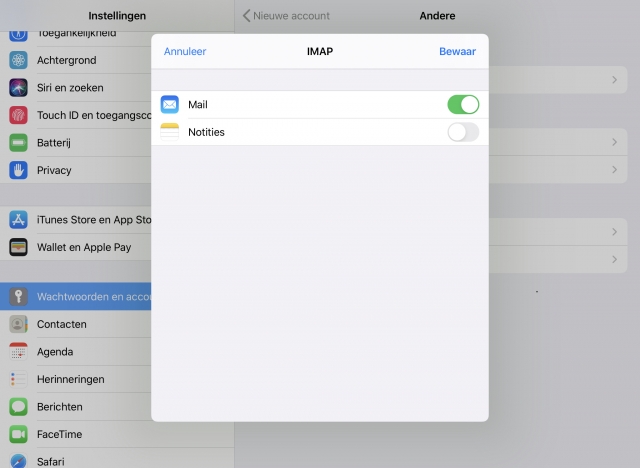Open FaceTime label in sidebar
640x468 pixels.
(x=60, y=434)
